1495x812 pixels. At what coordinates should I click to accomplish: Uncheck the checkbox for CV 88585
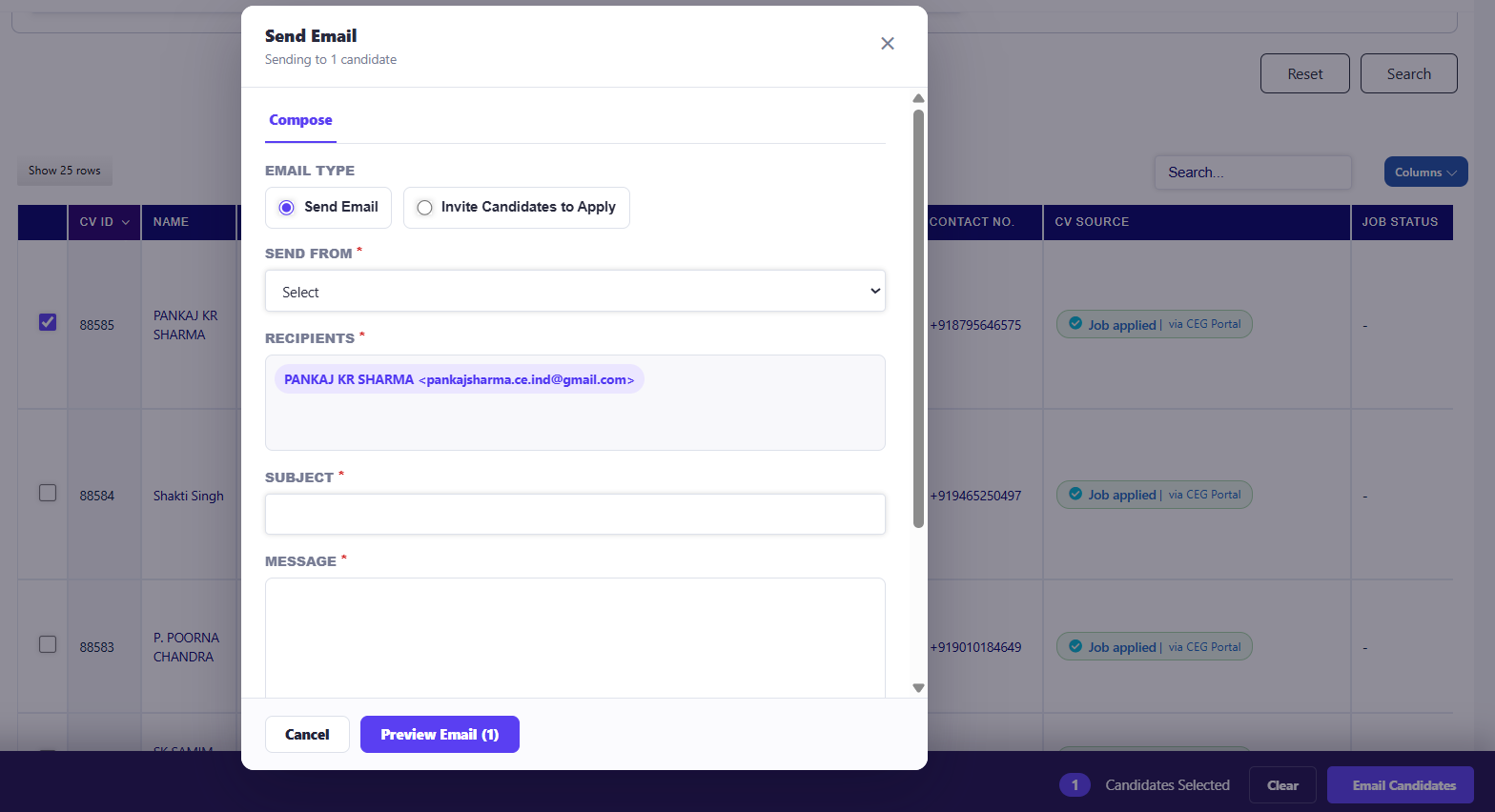pyautogui.click(x=48, y=322)
